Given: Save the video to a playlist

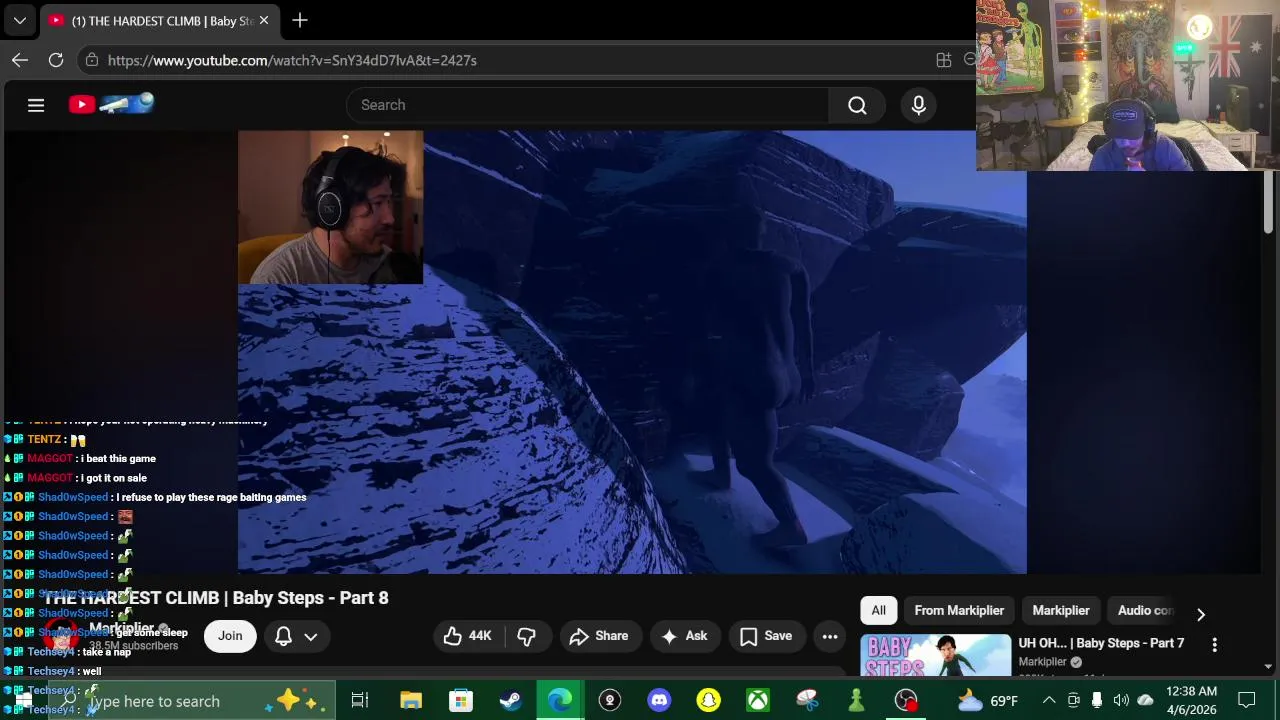Looking at the screenshot, I should click(x=766, y=636).
